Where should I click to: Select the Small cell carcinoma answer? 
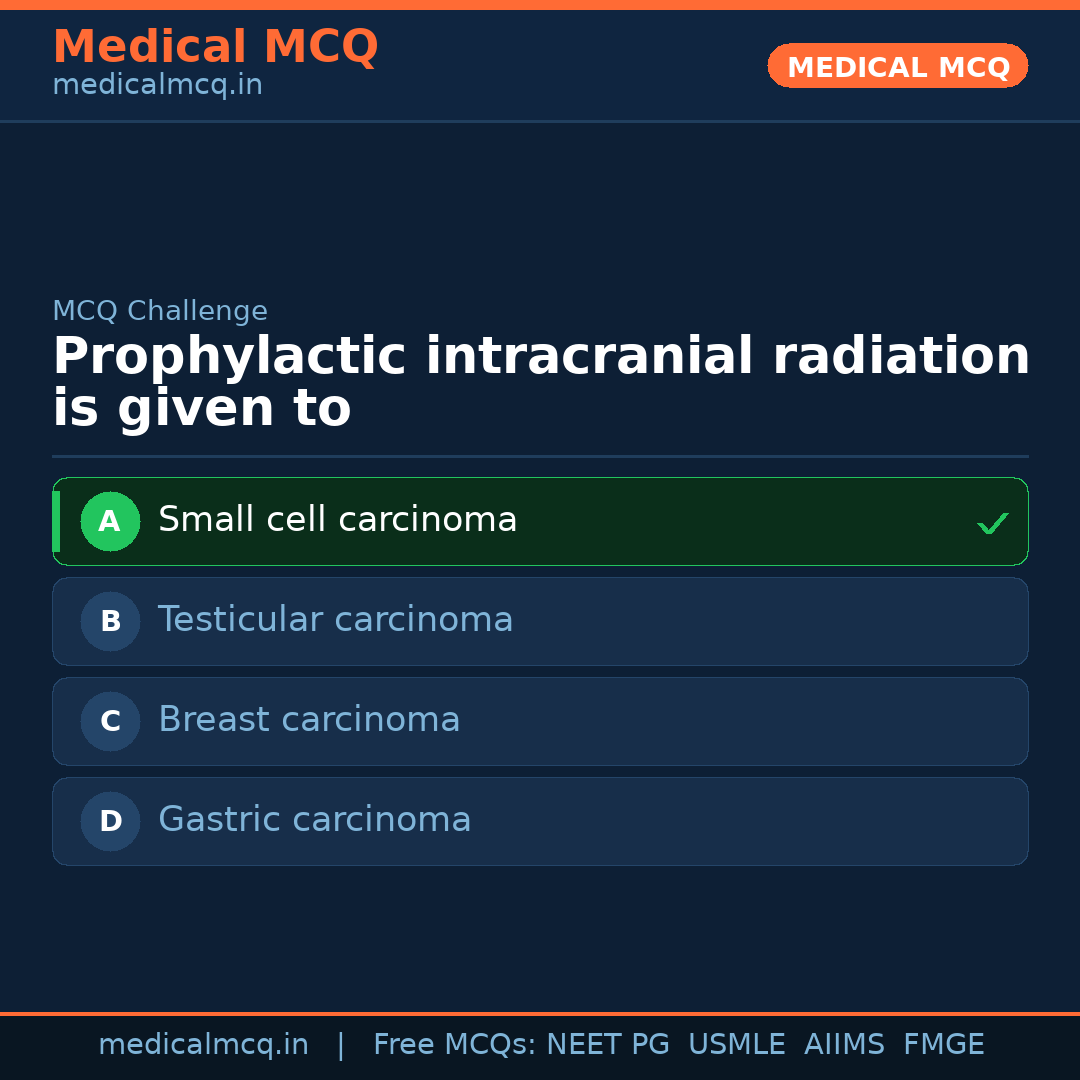point(338,520)
